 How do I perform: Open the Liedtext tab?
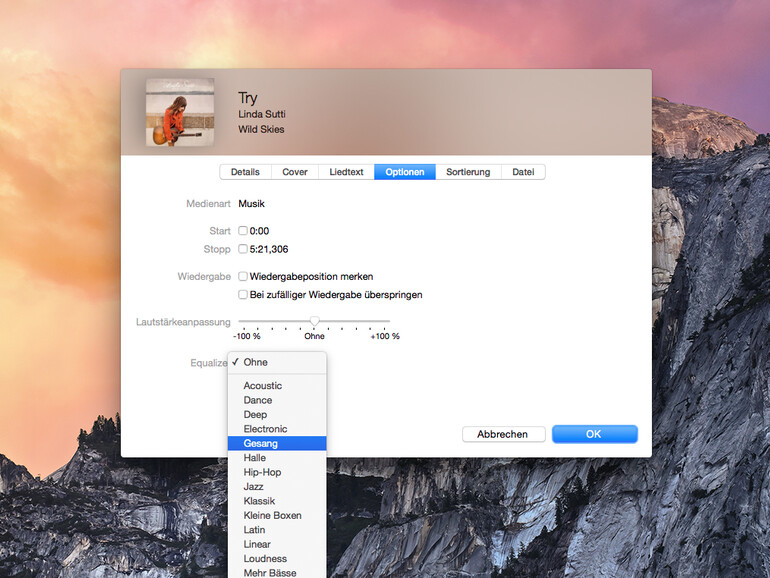(346, 172)
